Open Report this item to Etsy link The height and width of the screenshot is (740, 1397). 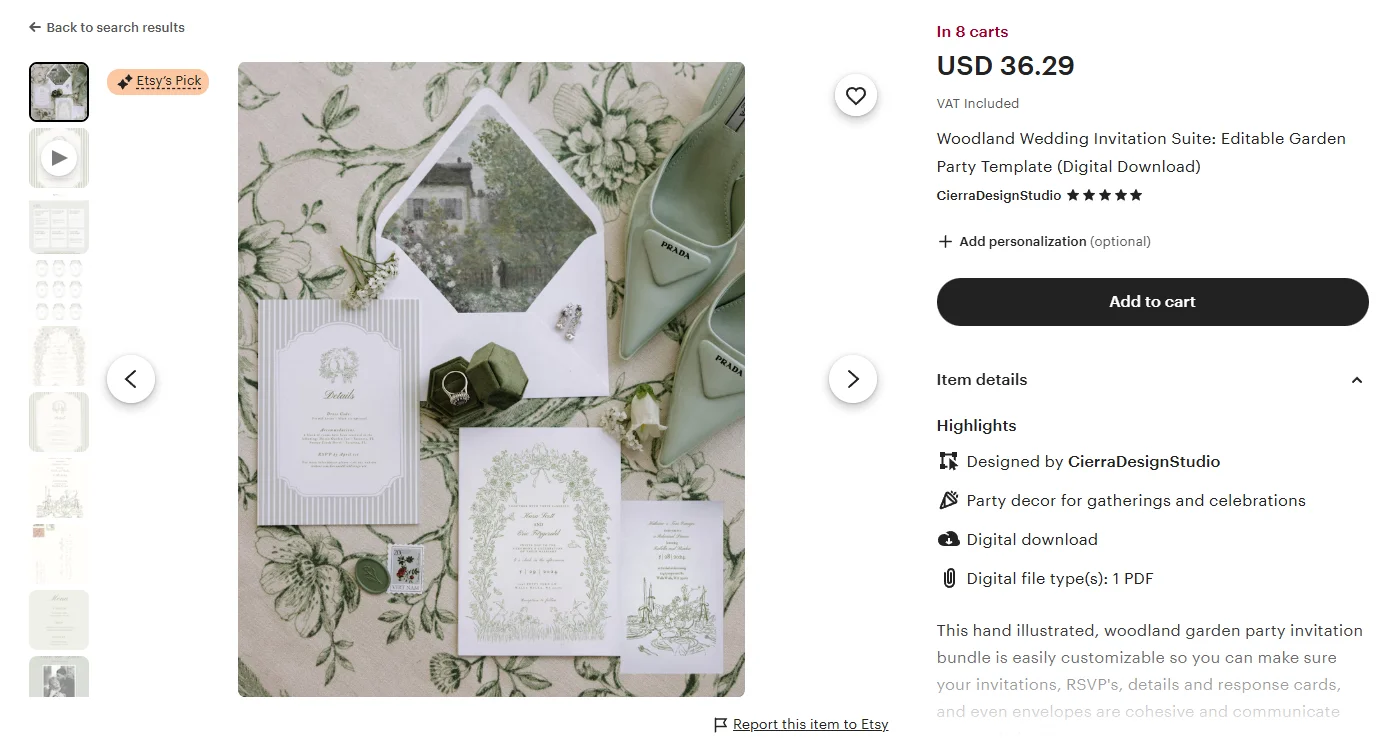tap(810, 725)
